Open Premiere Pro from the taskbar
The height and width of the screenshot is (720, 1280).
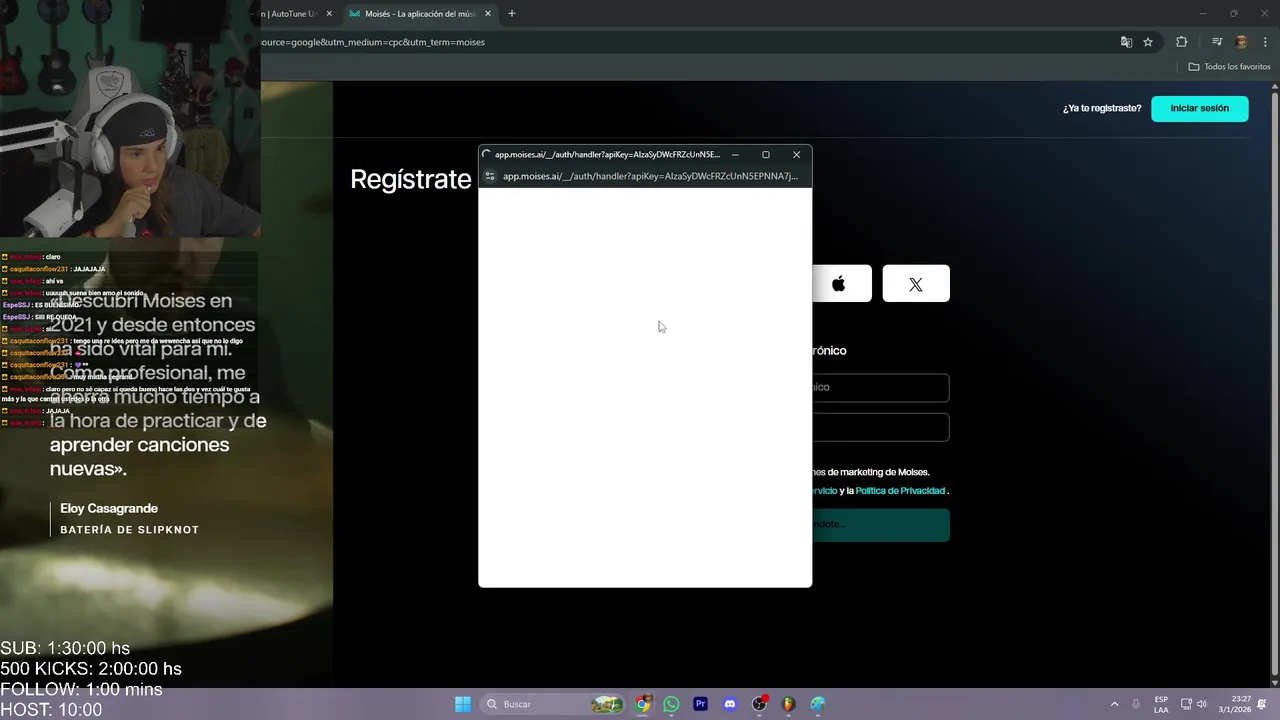pos(700,704)
